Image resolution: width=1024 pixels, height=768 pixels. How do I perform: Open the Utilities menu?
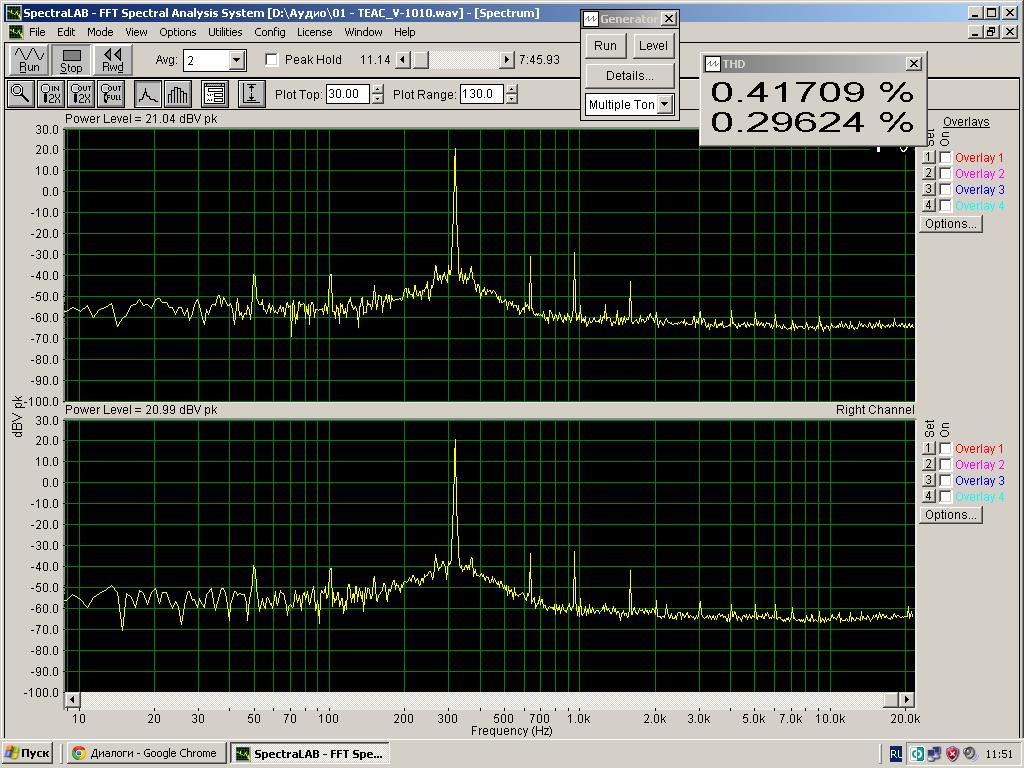point(225,32)
